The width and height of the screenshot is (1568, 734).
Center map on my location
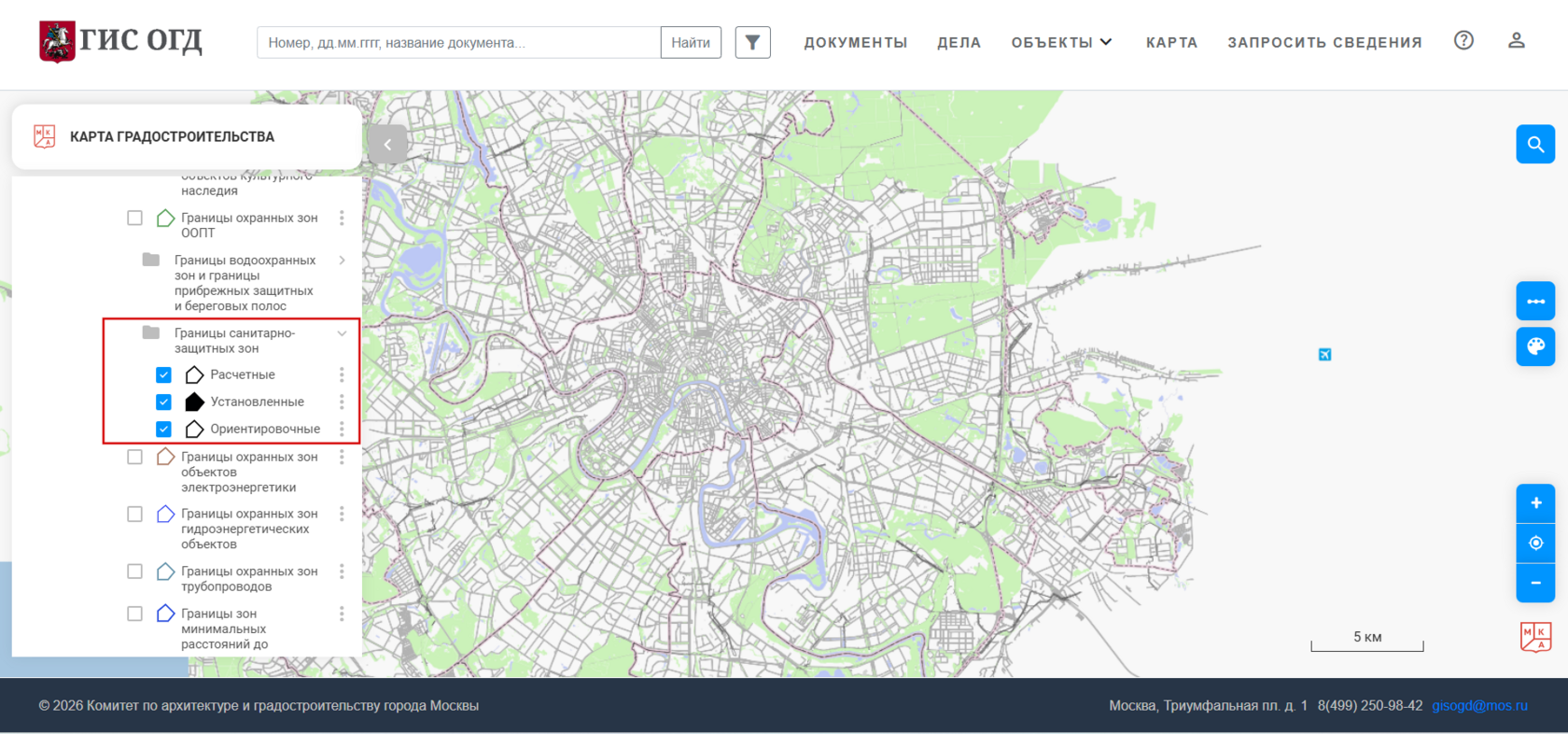(x=1535, y=543)
